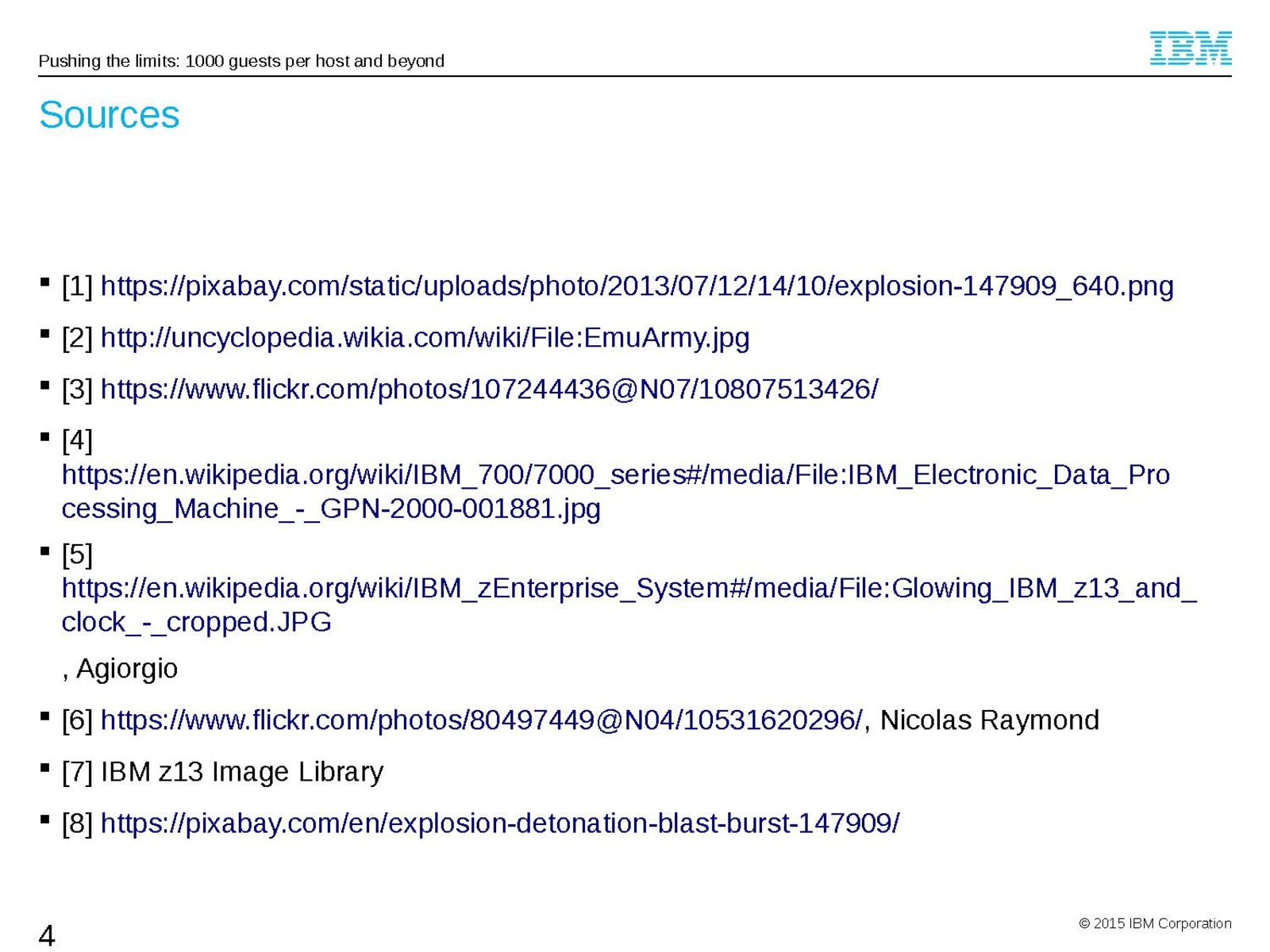This screenshot has width=1270, height=952.
Task: Open the uncyclopedia EmuArmy.jpg link
Action: click(x=425, y=338)
